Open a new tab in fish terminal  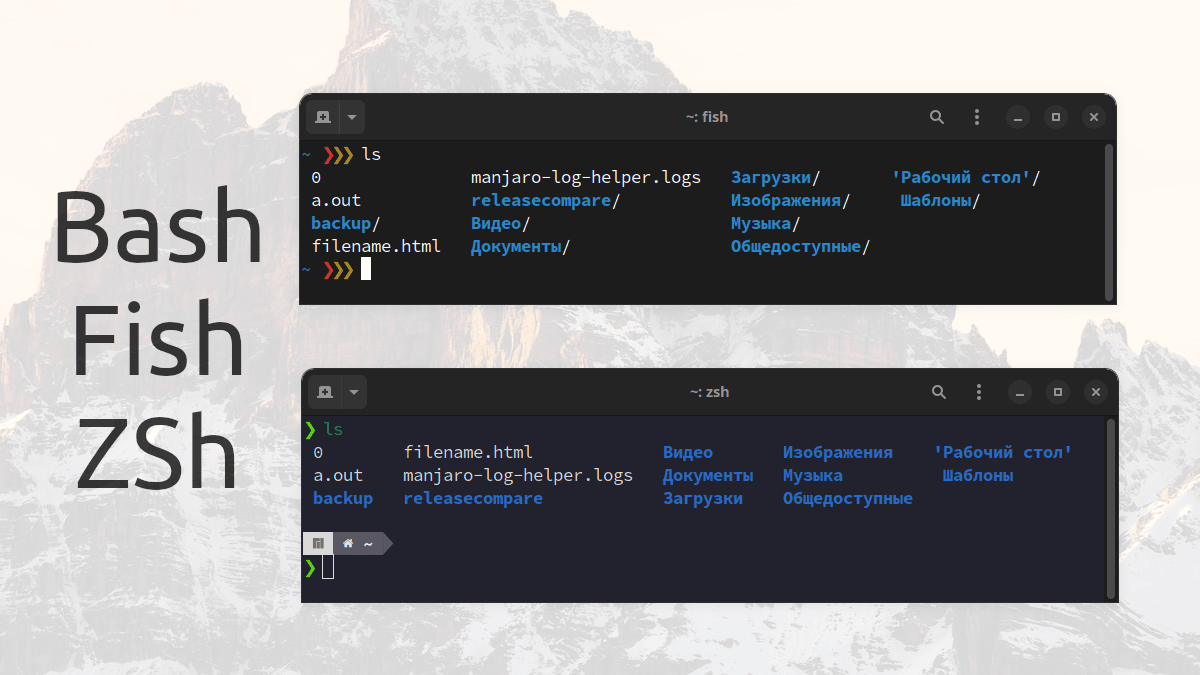[x=322, y=117]
